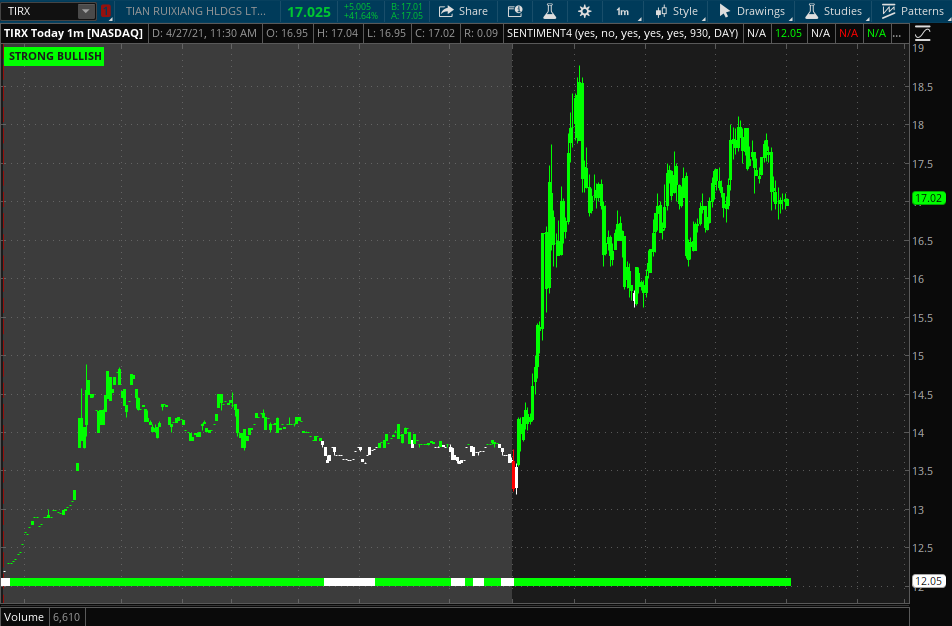Click the high value H: 17.04
The width and height of the screenshot is (952, 626).
coord(338,33)
